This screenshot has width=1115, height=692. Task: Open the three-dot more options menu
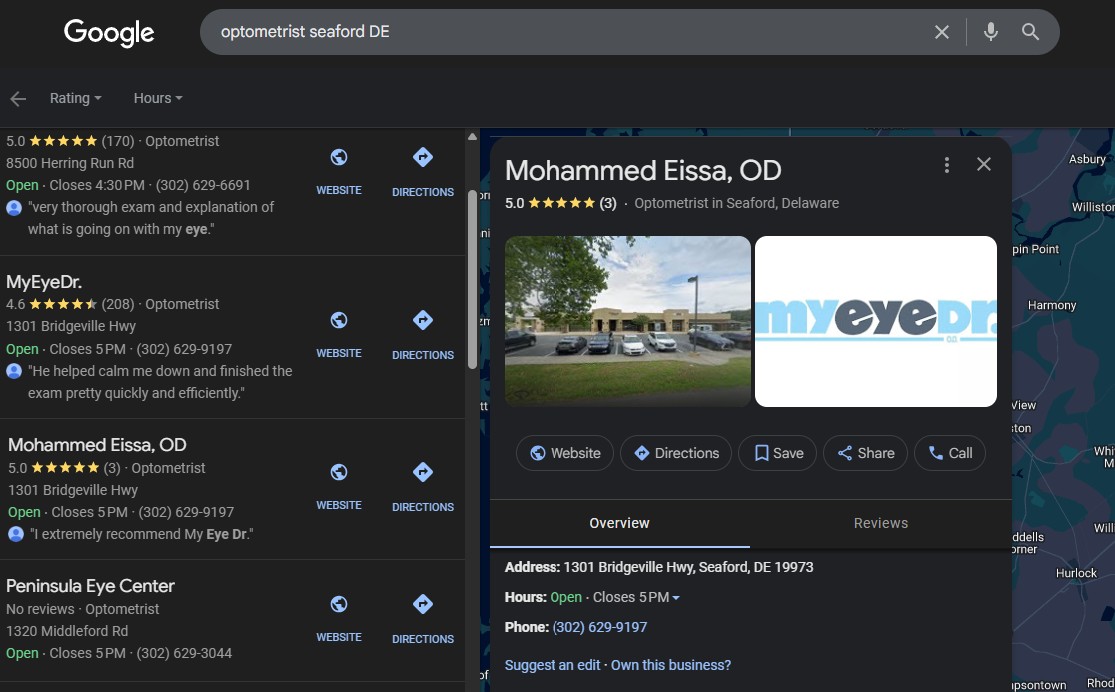click(x=946, y=165)
